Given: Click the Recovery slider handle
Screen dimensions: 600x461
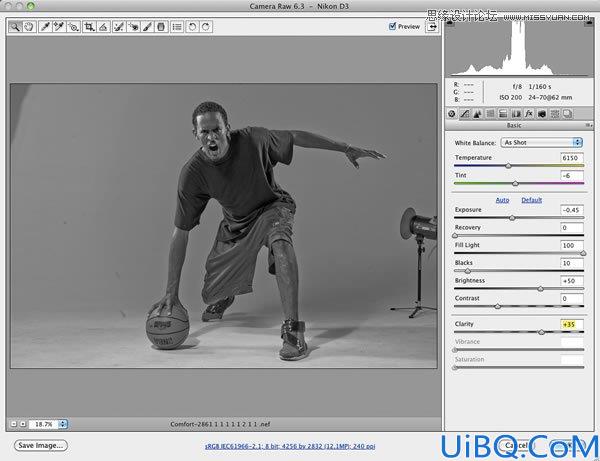Looking at the screenshot, I should pyautogui.click(x=455, y=235).
